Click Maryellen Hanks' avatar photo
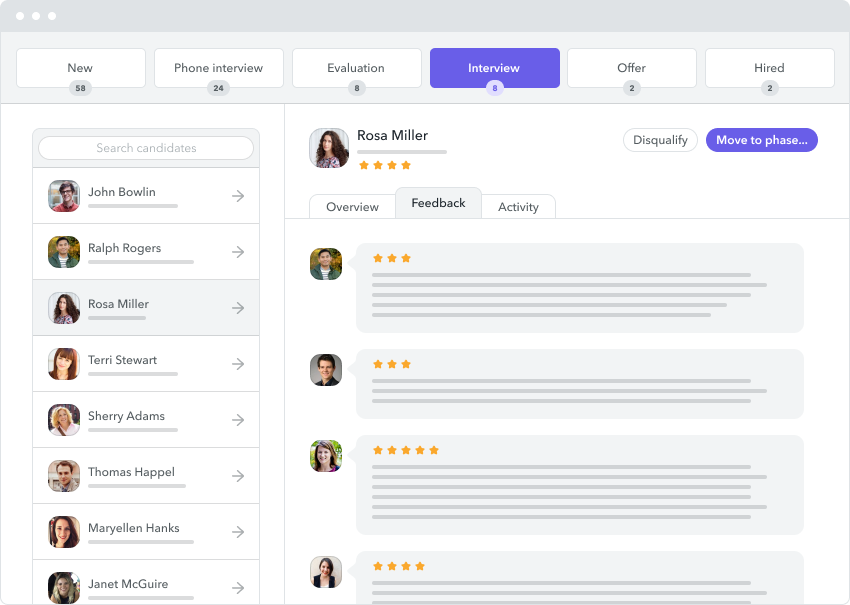Viewport: 850px width, 605px height. tap(64, 532)
